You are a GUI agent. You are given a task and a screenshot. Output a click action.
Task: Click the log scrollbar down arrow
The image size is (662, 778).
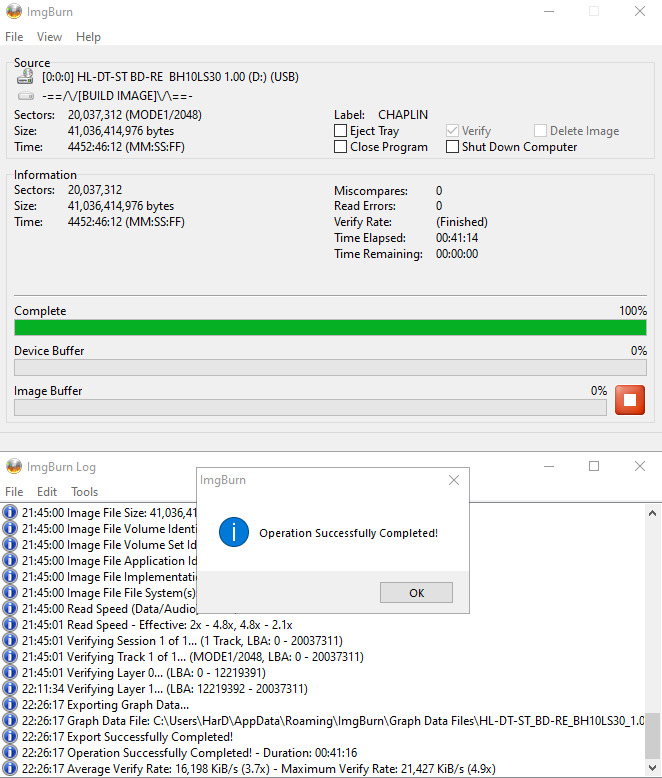[653, 769]
